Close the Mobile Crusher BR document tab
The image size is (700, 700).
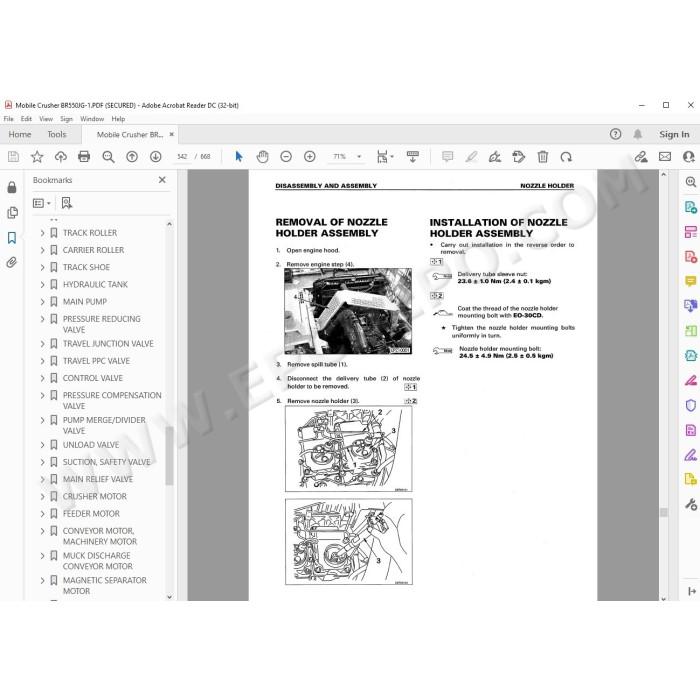(x=171, y=134)
